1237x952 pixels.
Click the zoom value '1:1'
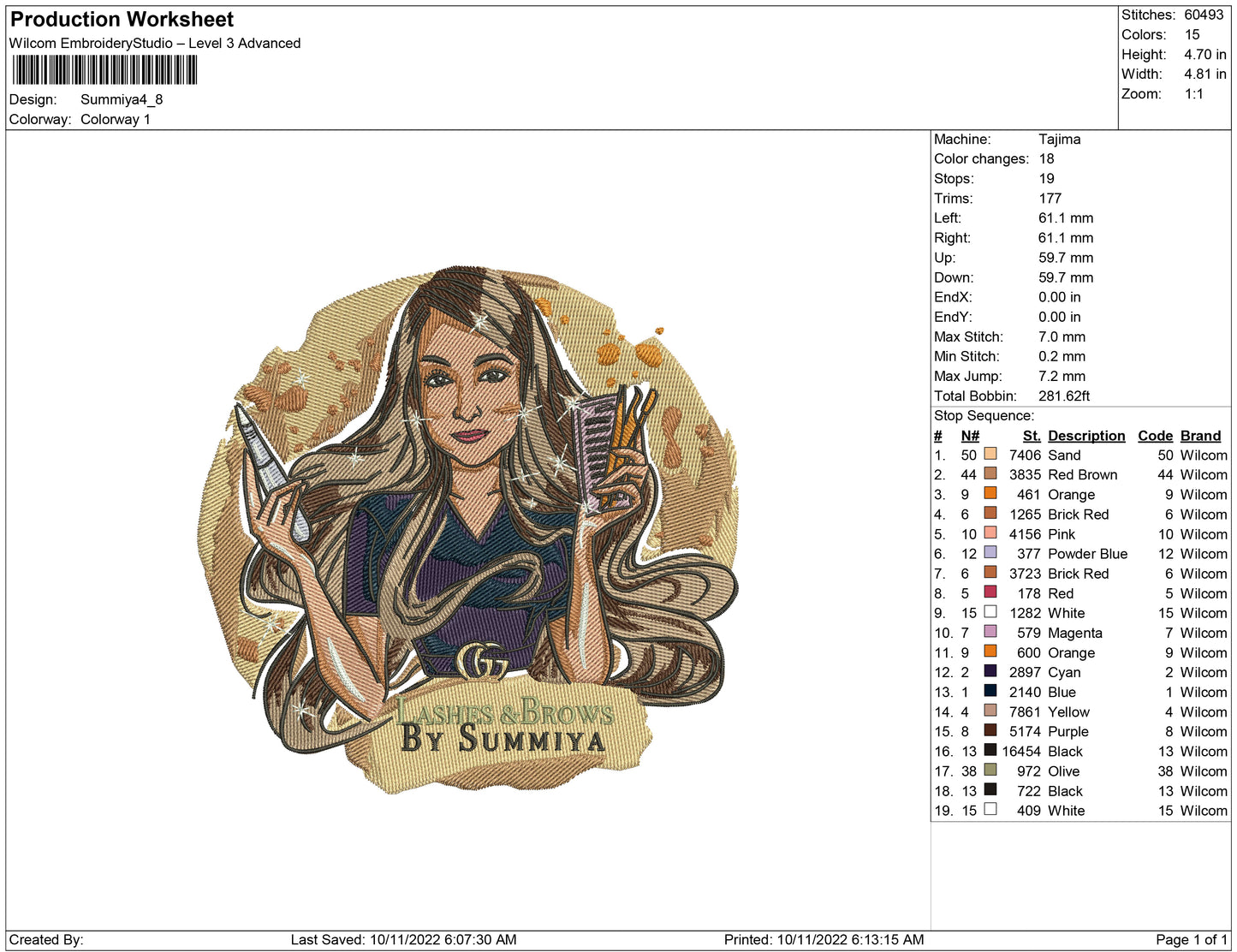pyautogui.click(x=1194, y=94)
